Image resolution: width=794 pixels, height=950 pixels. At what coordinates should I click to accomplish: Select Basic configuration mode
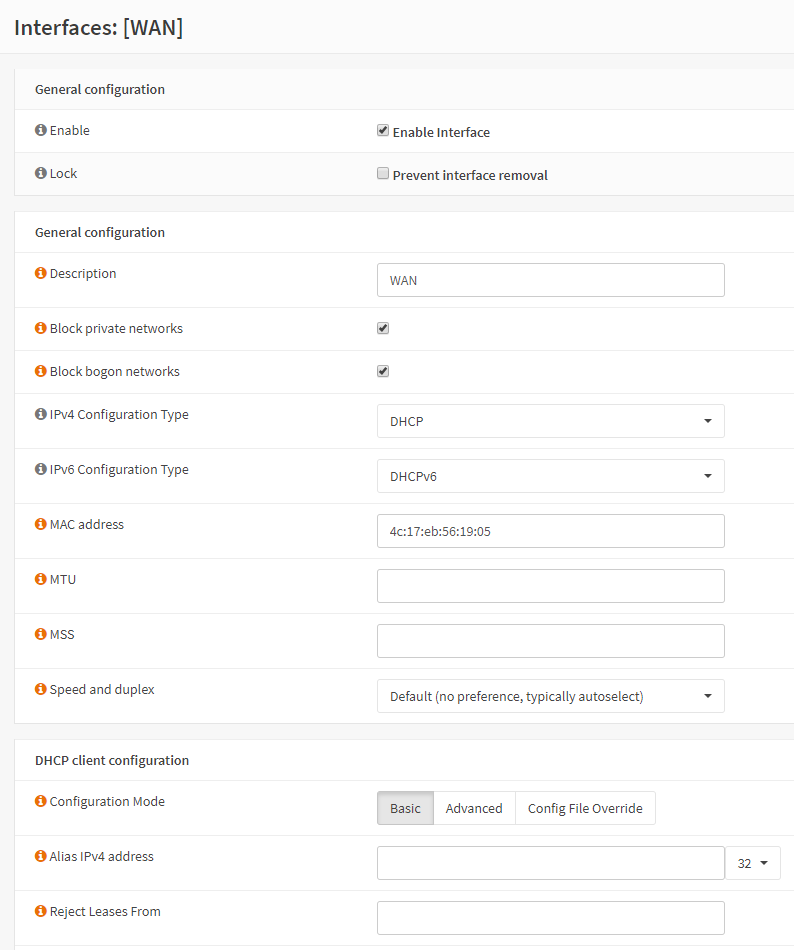coord(405,808)
